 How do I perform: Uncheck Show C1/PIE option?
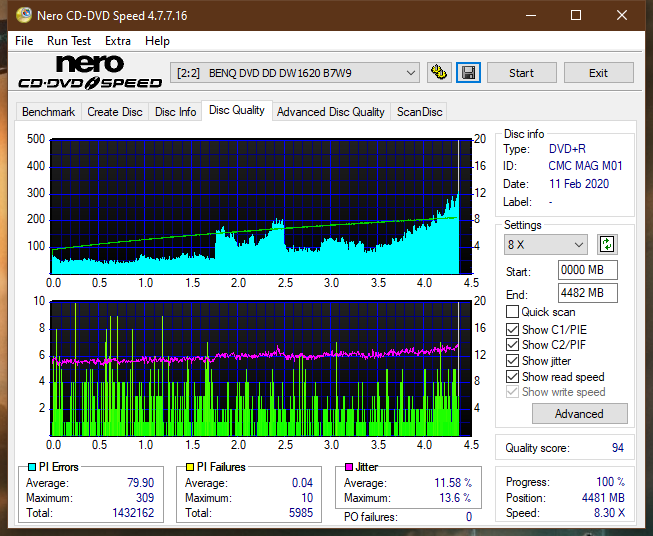point(512,329)
